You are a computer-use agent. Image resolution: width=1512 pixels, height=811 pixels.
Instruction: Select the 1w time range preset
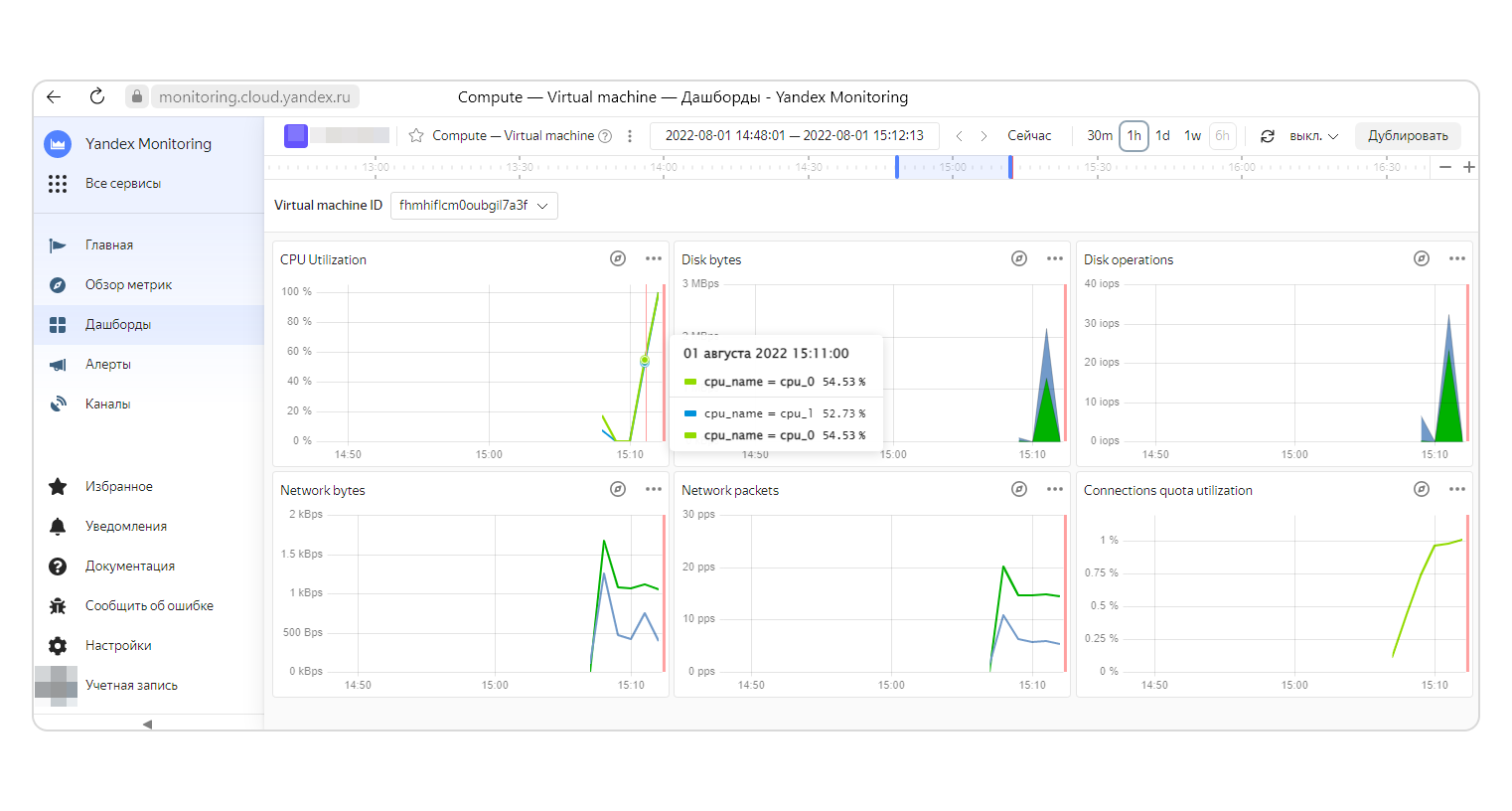1193,136
